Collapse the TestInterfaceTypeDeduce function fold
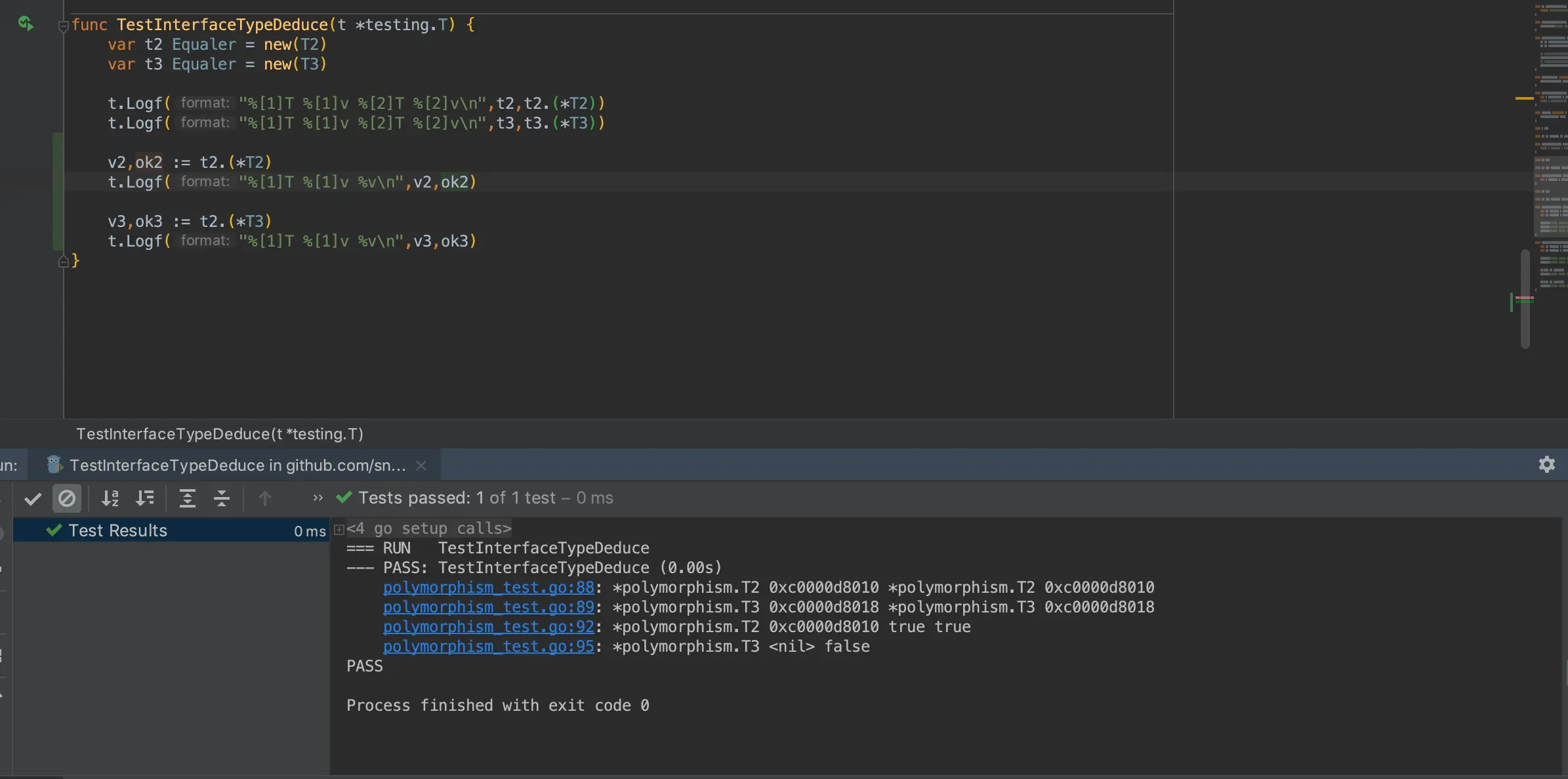The width and height of the screenshot is (1568, 779). coord(64,26)
